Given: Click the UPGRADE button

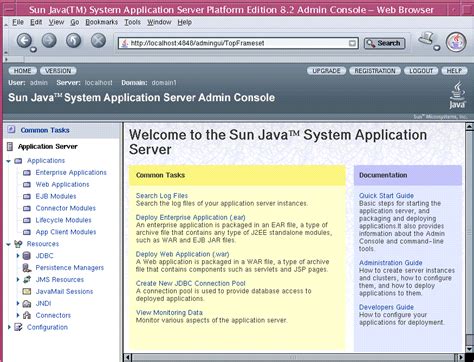Looking at the screenshot, I should 326,71.
